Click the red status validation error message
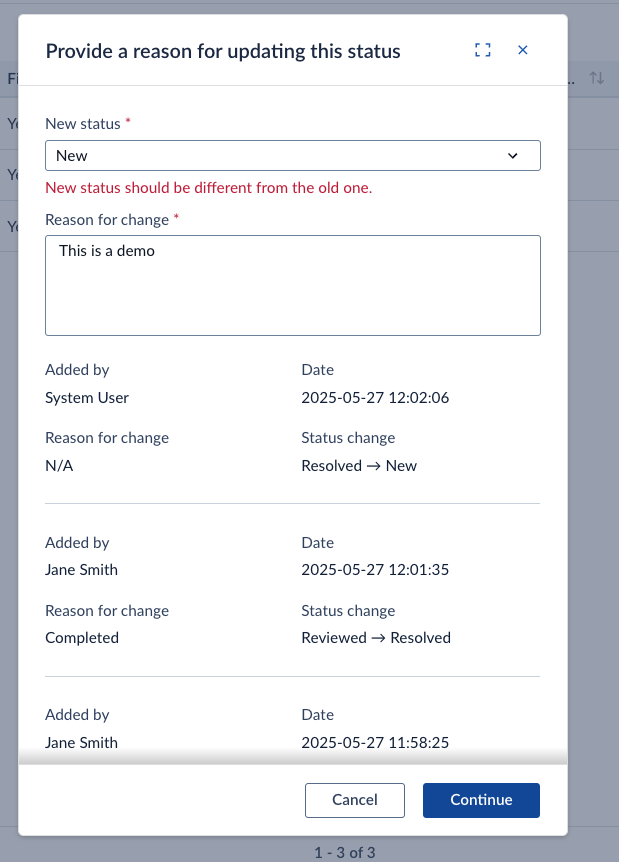This screenshot has width=619, height=862. click(208, 188)
